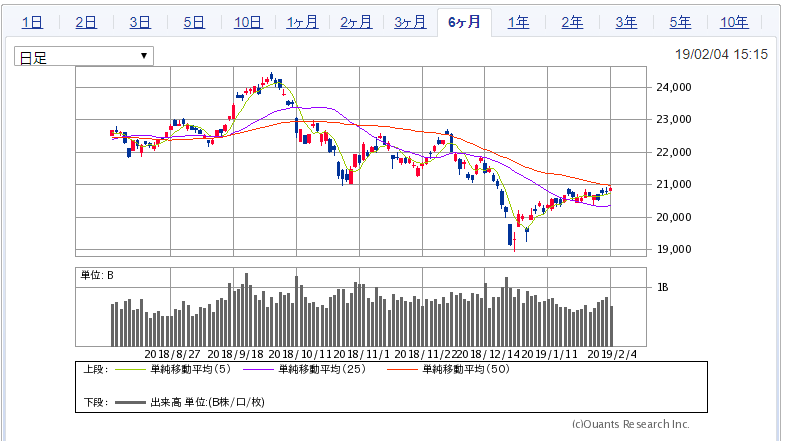This screenshot has width=794, height=441.
Task: Switch to the 1日 chart tab
Action: click(32, 22)
